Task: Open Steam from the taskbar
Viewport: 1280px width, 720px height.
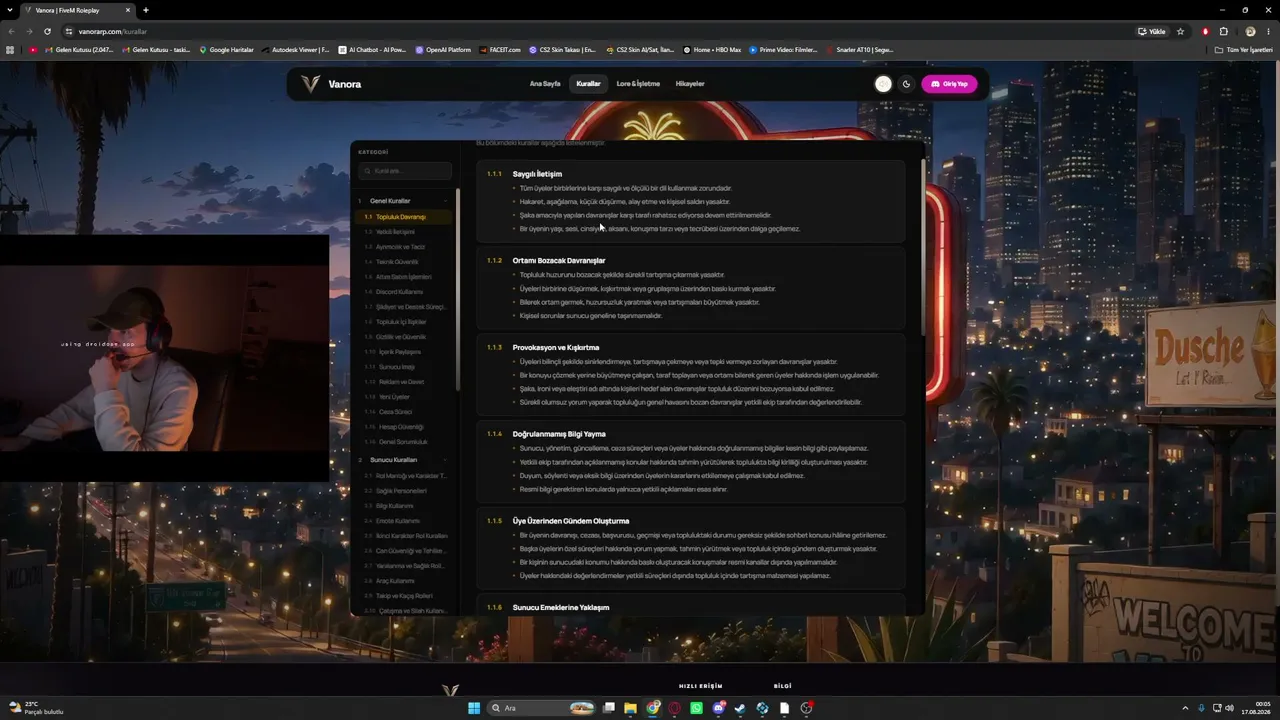Action: [x=740, y=708]
